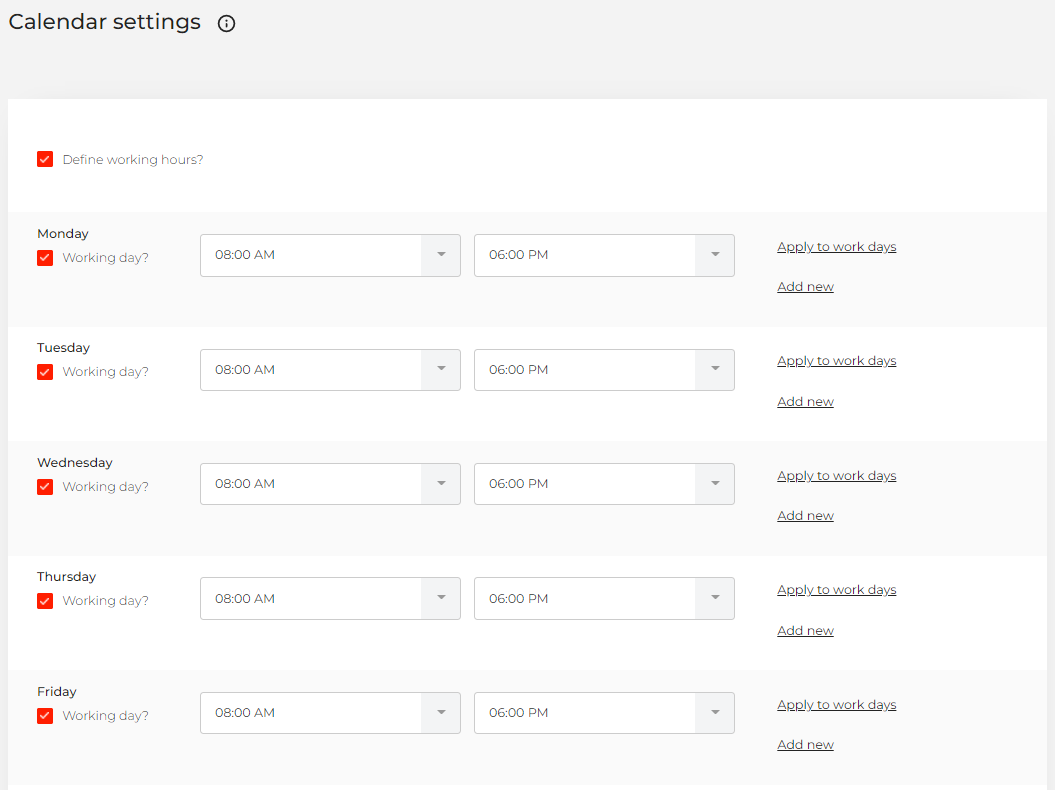Expand Tuesday's start time selector
1055x790 pixels.
coord(440,369)
